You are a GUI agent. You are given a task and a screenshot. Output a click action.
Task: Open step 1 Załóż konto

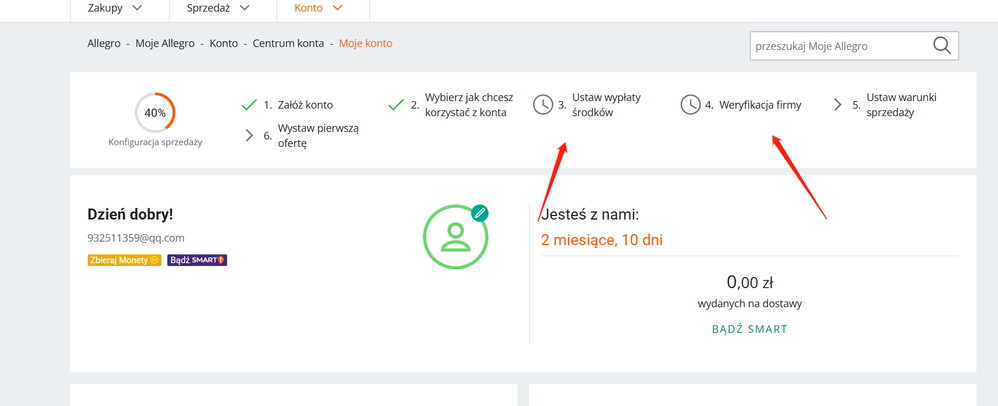coord(298,105)
